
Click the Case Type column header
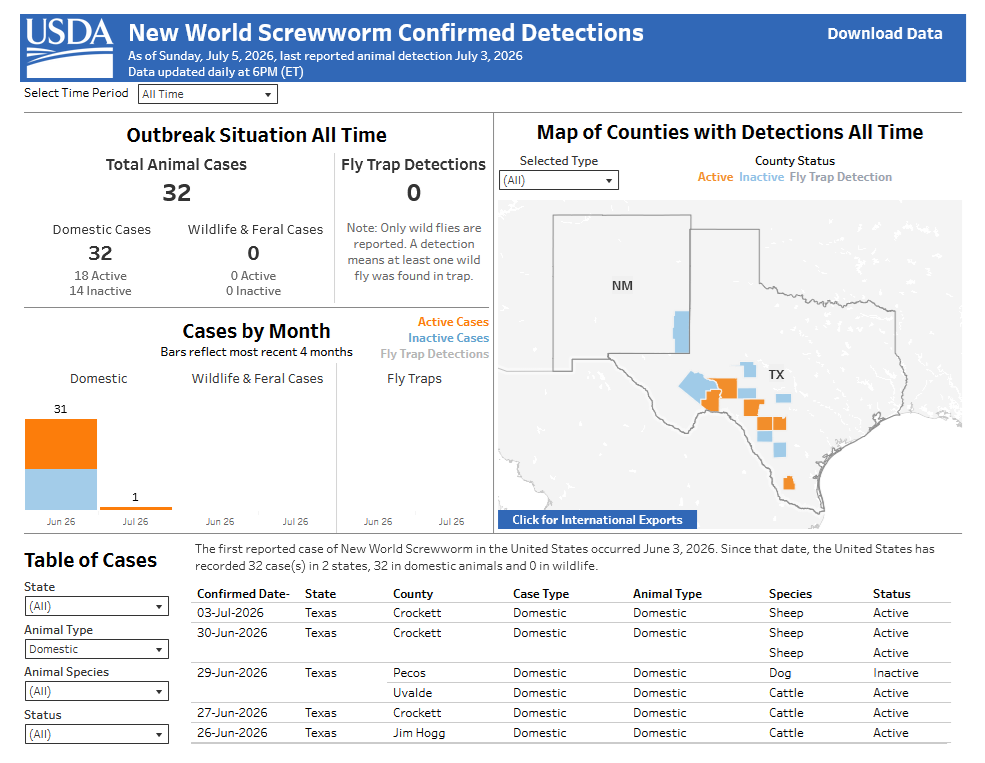tap(541, 594)
